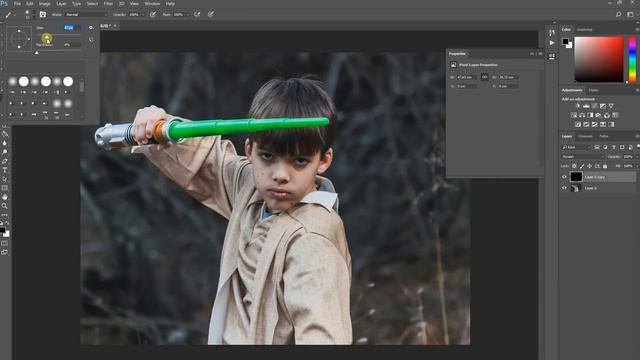This screenshot has width=640, height=360.
Task: Enable airbrush-style build-up icon
Action: click(197, 14)
